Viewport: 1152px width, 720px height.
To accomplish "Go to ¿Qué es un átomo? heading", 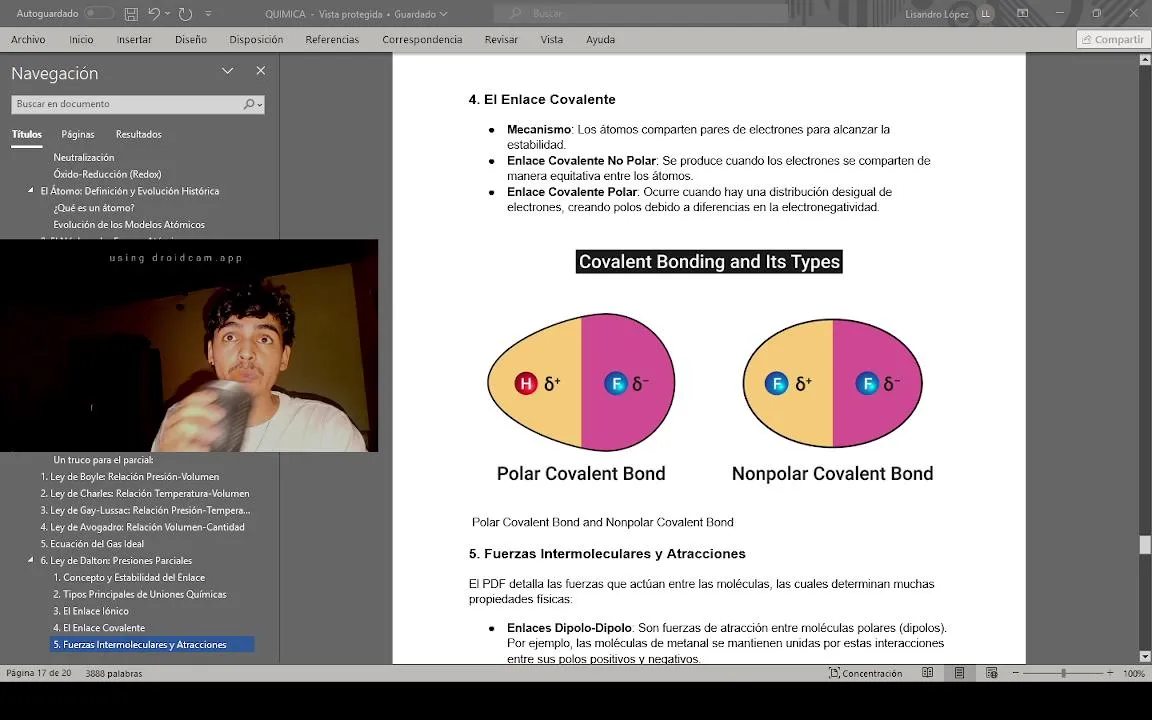I will coord(94,208).
